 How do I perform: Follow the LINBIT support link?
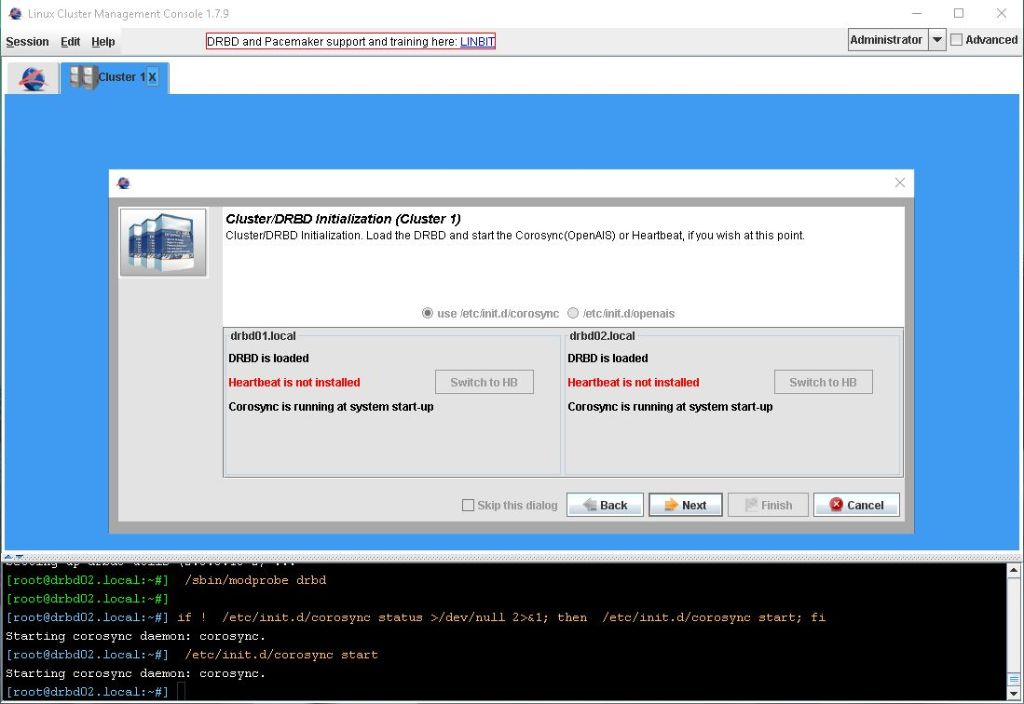tap(477, 42)
